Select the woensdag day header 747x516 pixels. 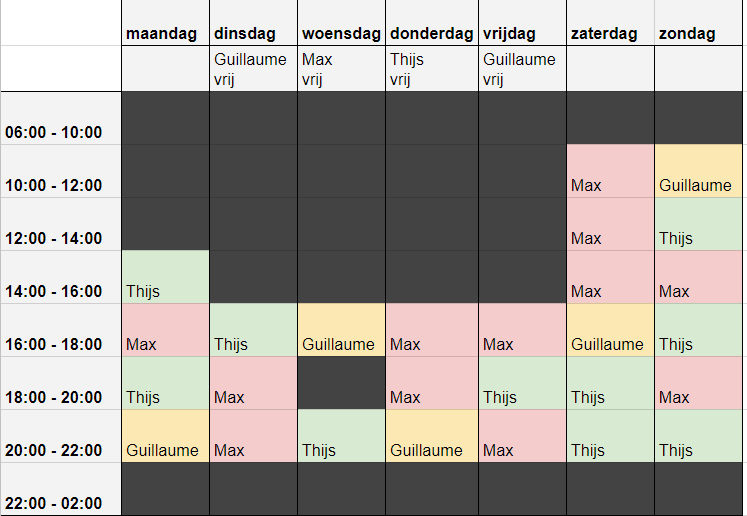click(x=341, y=33)
